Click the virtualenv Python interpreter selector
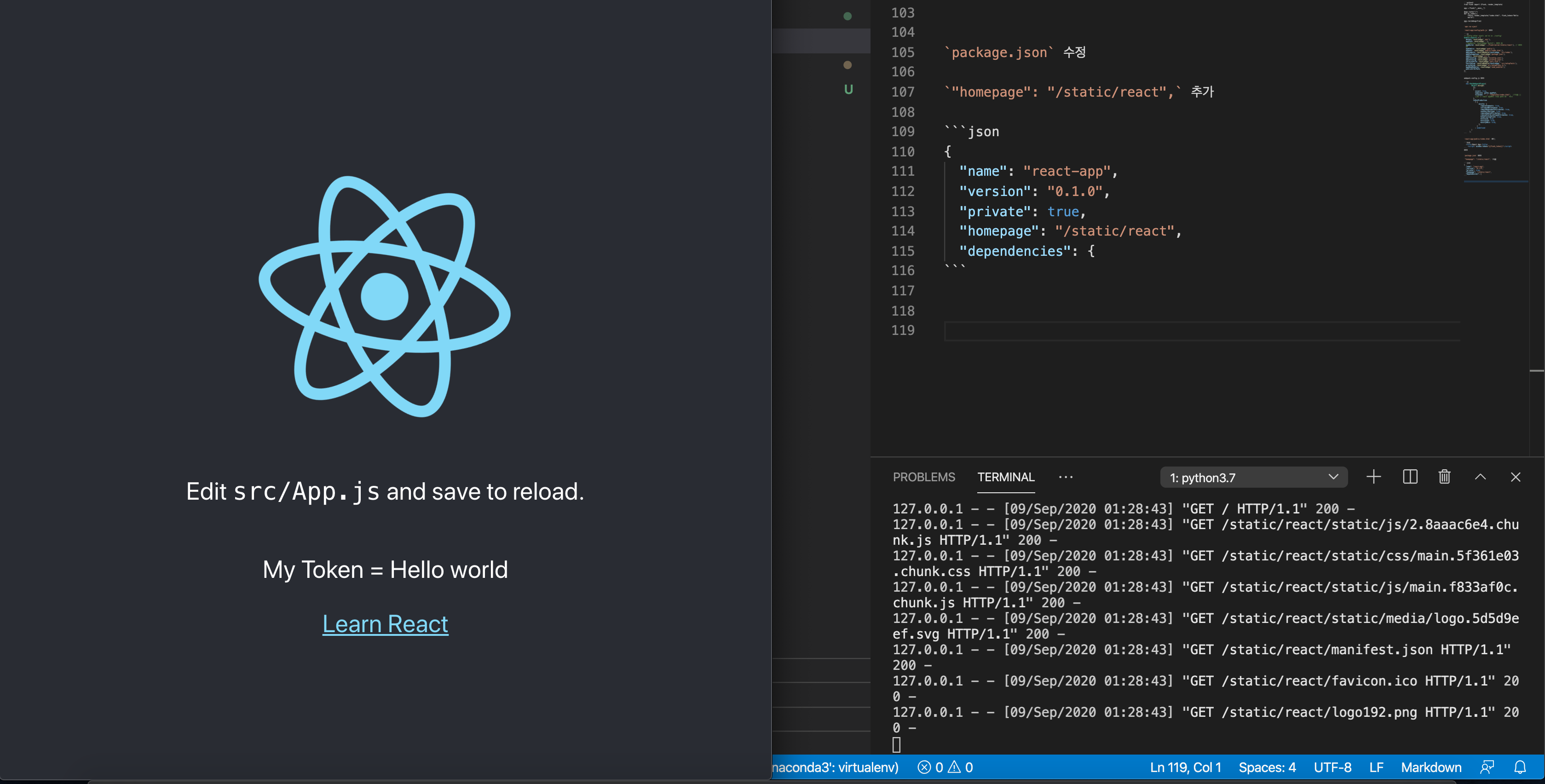Viewport: 1545px width, 784px height. tap(836, 767)
